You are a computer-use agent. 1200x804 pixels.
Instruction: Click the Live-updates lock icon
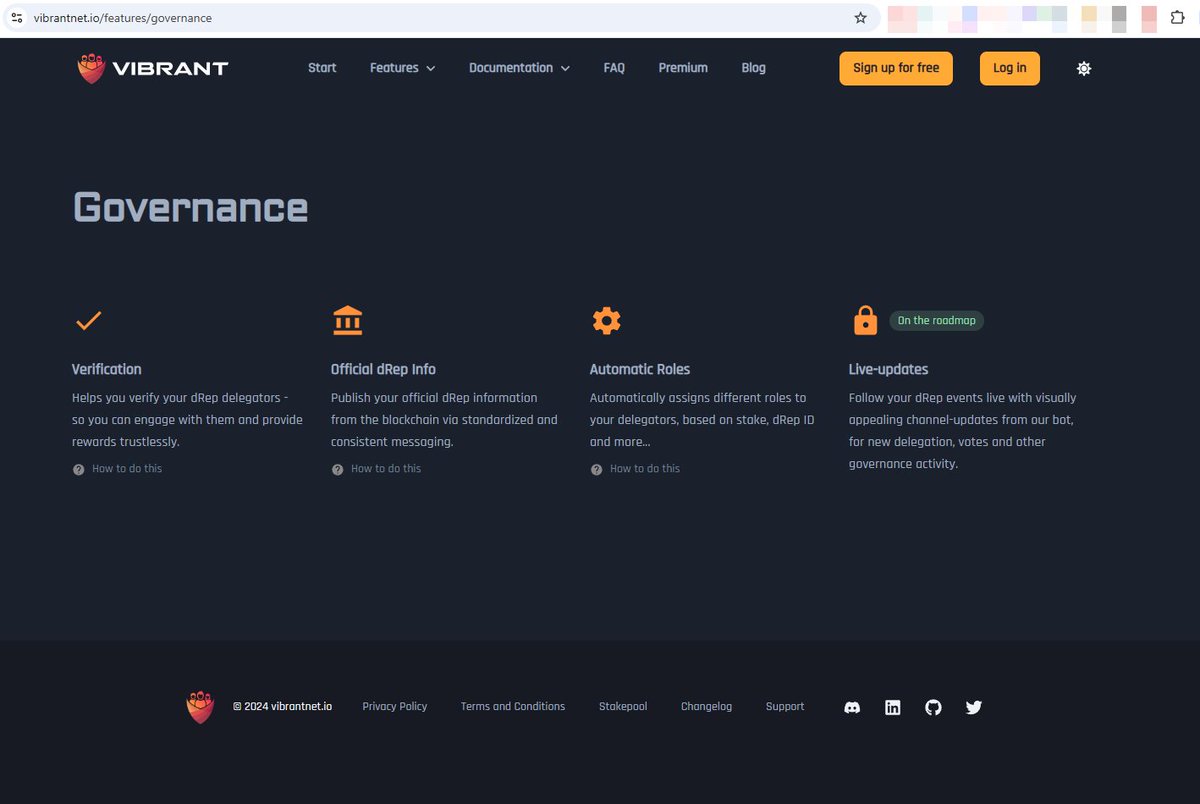865,321
